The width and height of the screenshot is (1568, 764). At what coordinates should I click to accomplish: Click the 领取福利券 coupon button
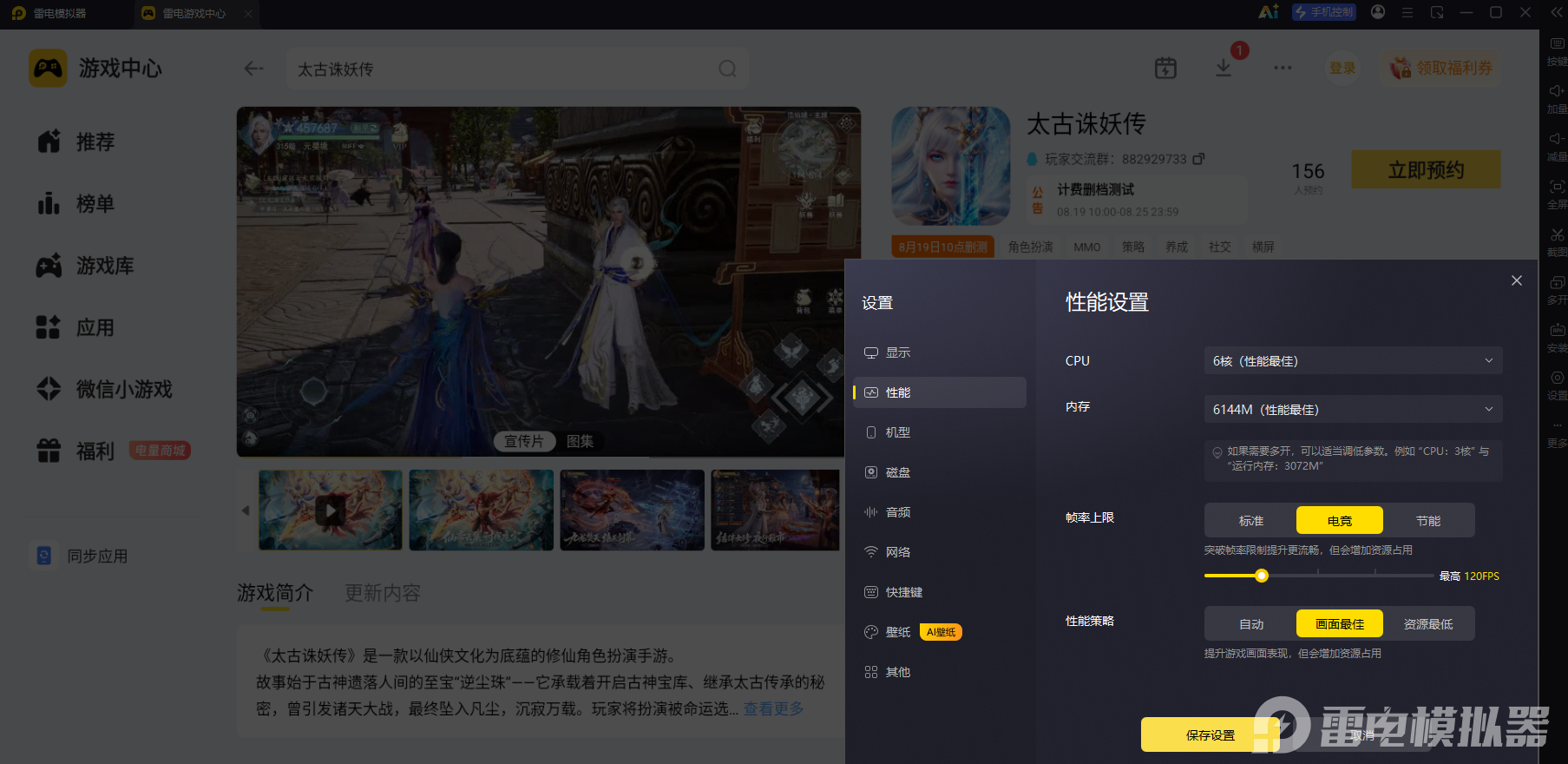1441,68
